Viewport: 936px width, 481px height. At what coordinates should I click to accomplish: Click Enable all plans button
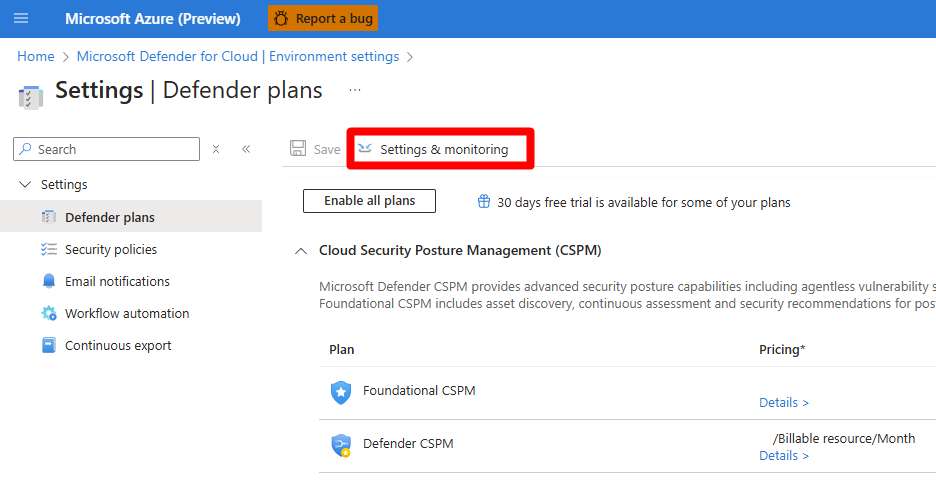[x=369, y=201]
